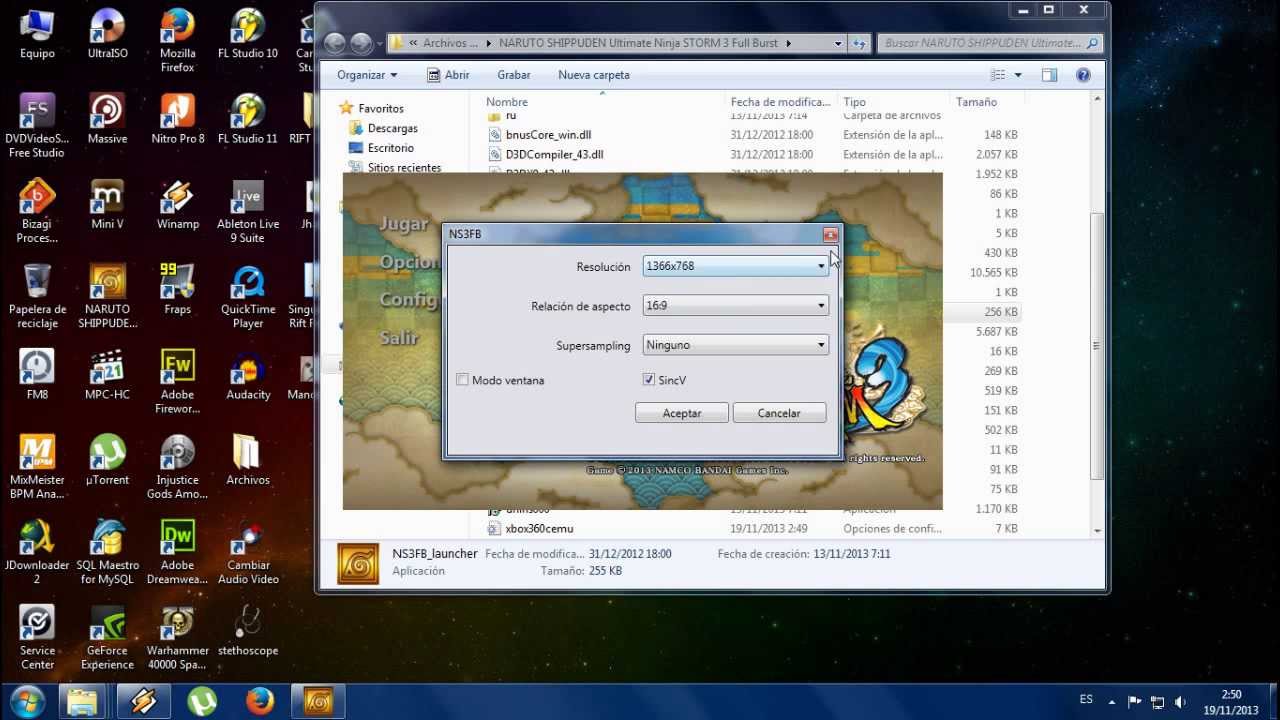The width and height of the screenshot is (1280, 720).
Task: Toggle the SincV checkbox
Action: (649, 380)
